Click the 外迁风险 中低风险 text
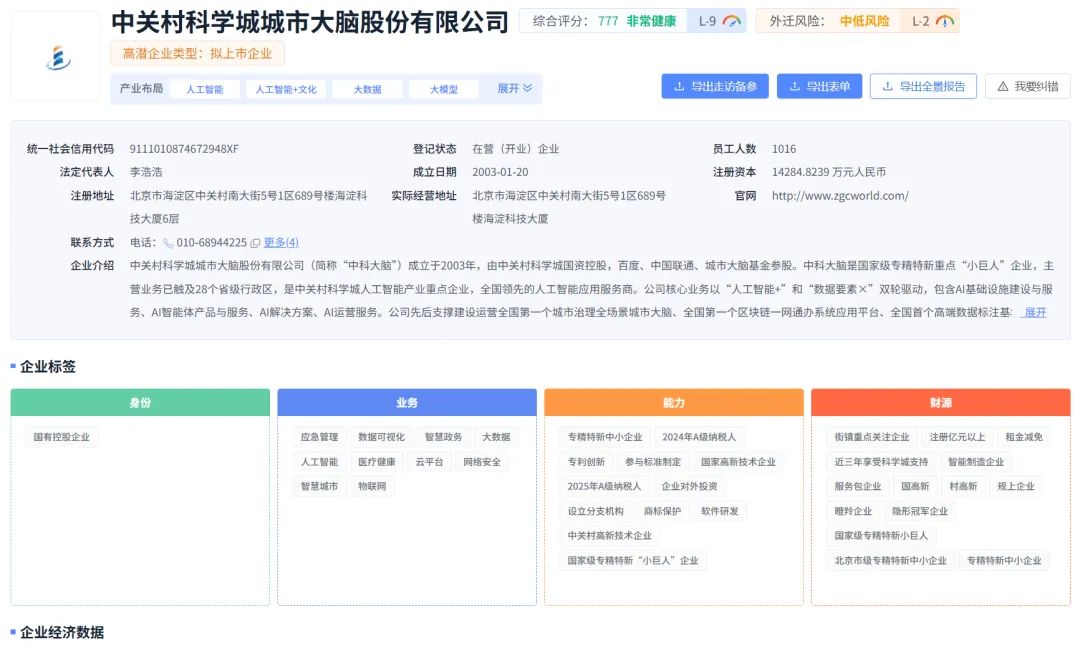 click(829, 21)
